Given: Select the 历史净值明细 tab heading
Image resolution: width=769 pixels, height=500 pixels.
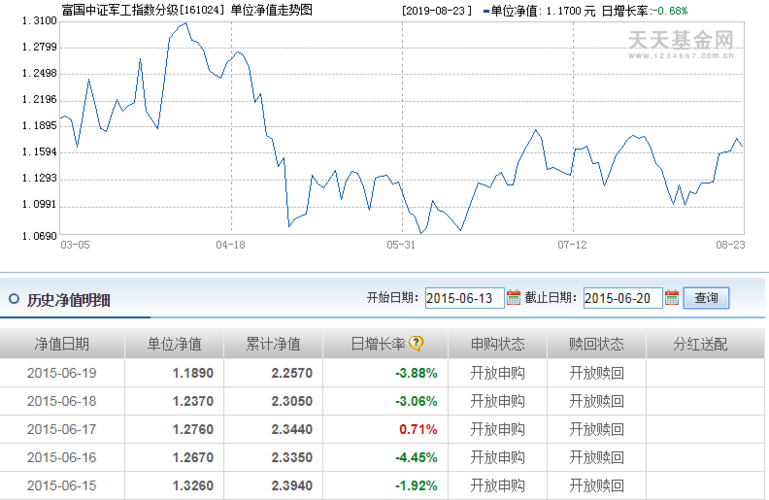Looking at the screenshot, I should [x=68, y=300].
